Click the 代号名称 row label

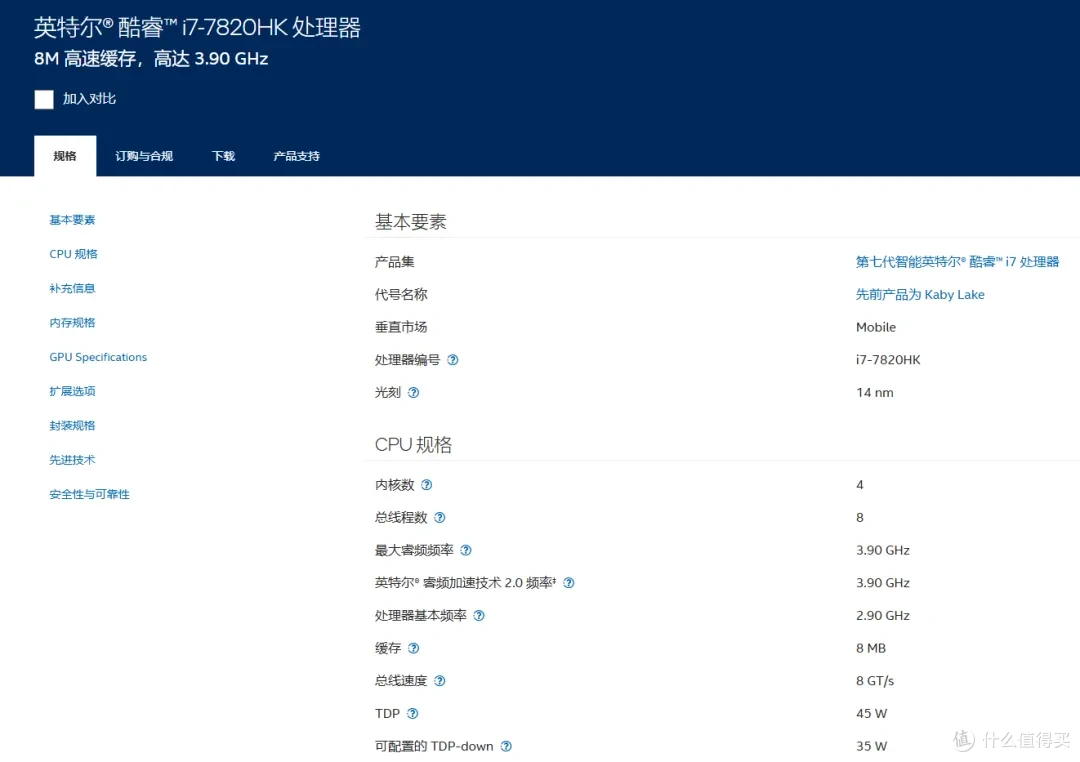401,295
